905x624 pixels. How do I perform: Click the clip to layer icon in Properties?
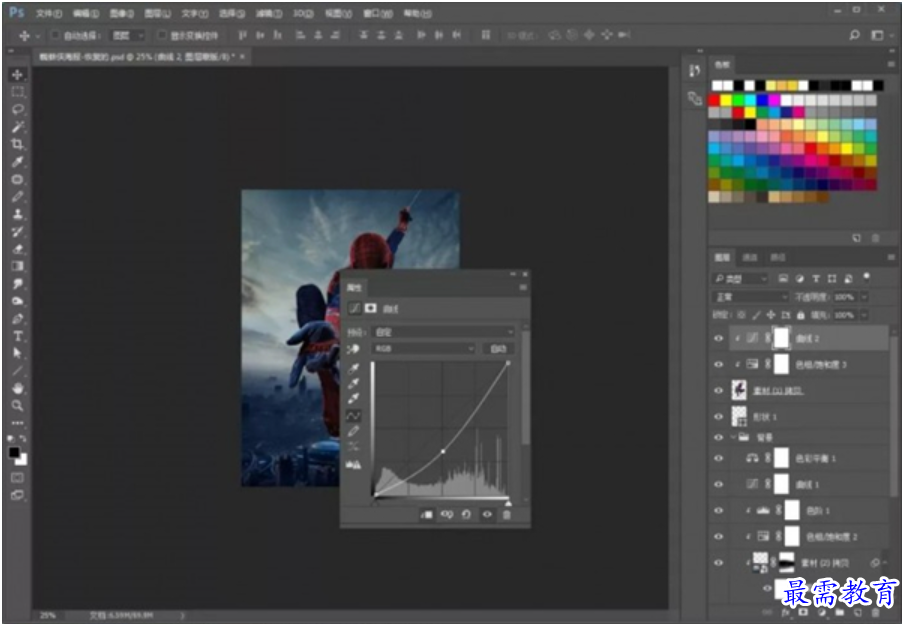pyautogui.click(x=427, y=514)
